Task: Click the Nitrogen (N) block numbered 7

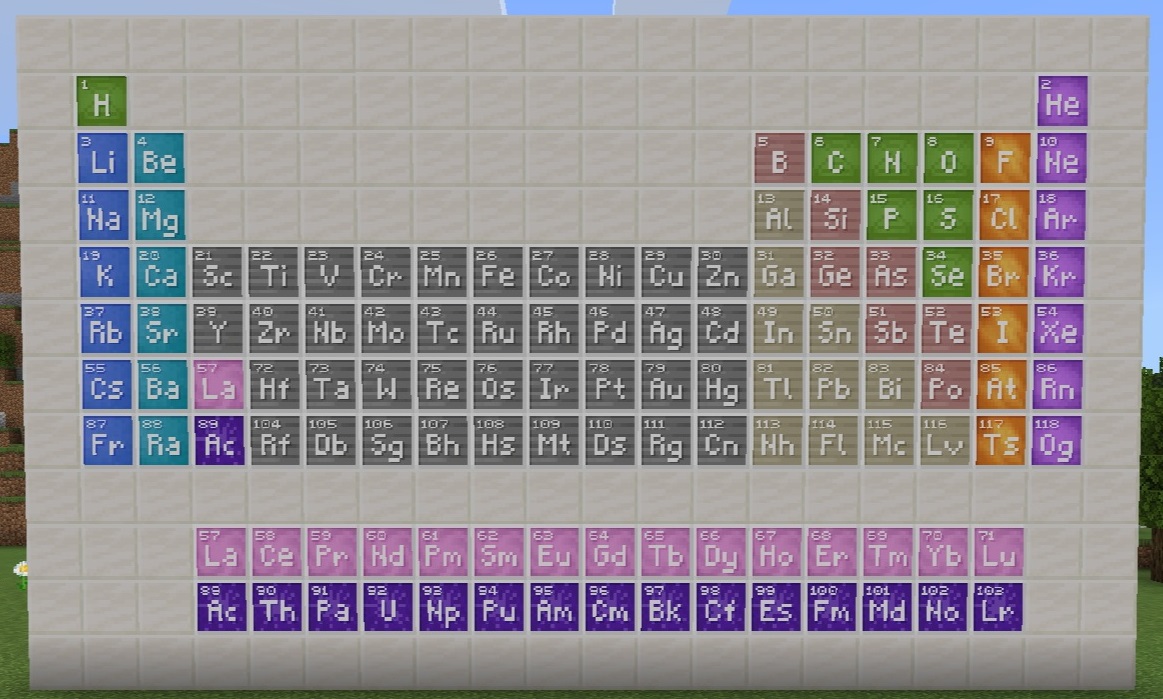Action: coord(892,158)
